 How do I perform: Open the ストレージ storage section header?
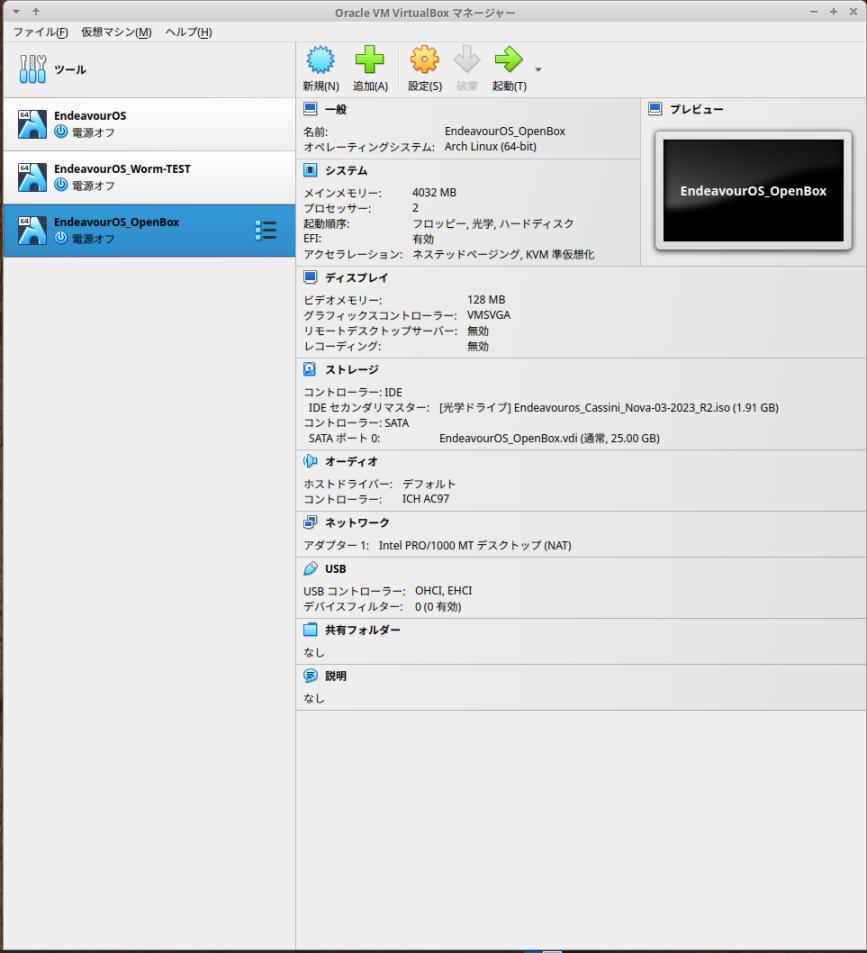[352, 370]
